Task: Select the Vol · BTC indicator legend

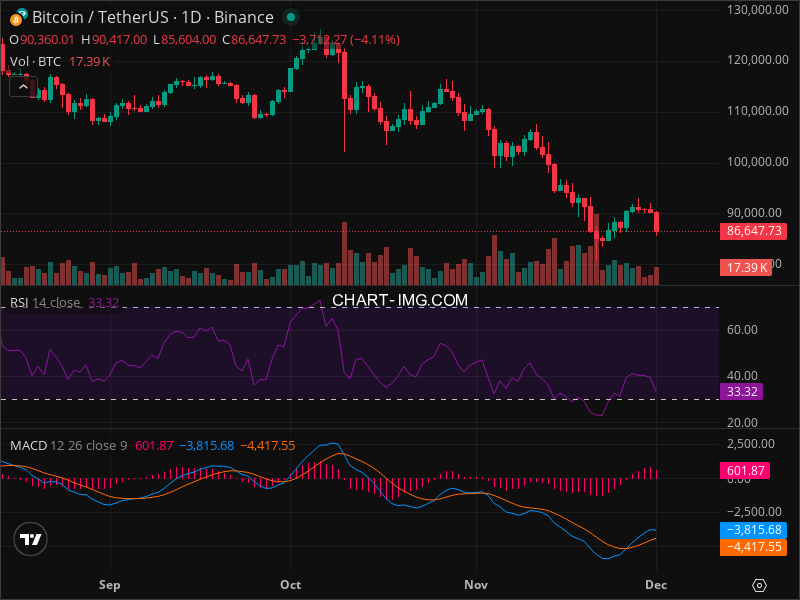Action: click(38, 62)
